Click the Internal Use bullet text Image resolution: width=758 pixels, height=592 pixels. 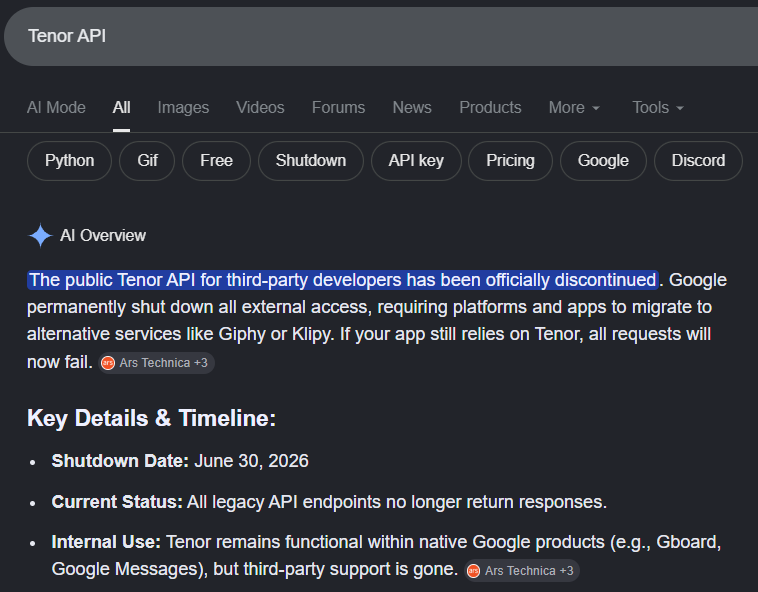point(386,556)
